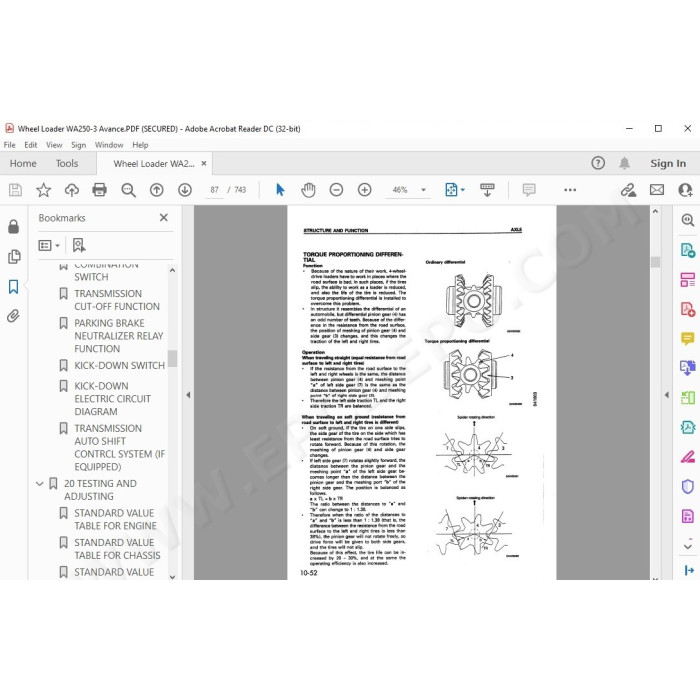The width and height of the screenshot is (700, 700).
Task: Open File menu
Action: click(x=9, y=145)
